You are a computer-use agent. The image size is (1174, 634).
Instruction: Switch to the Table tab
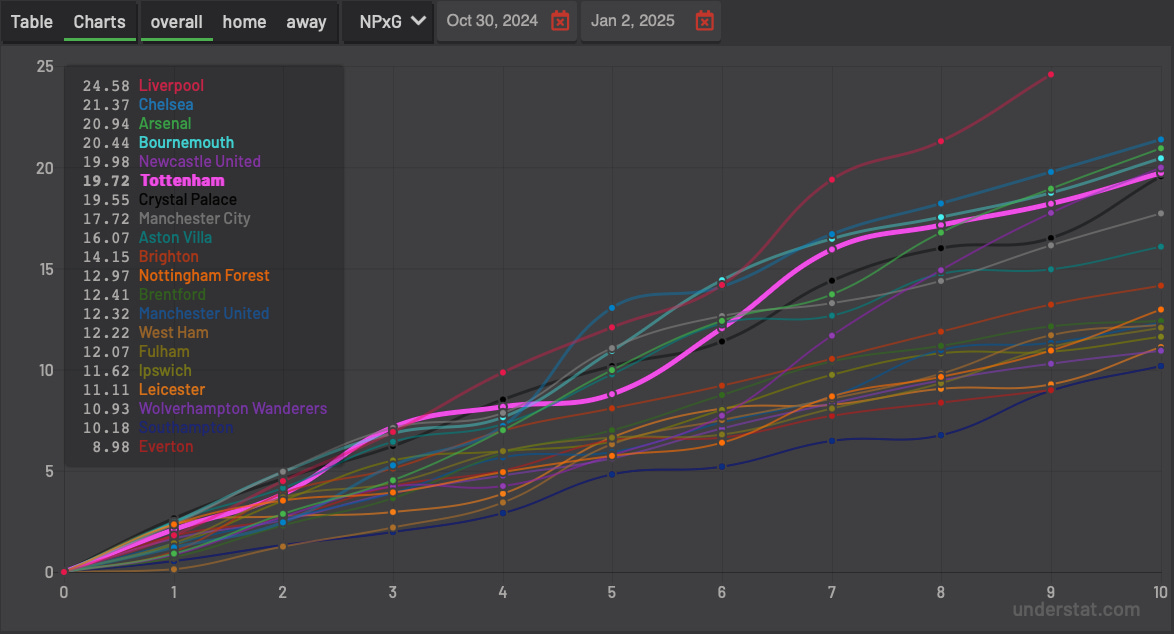click(x=31, y=22)
